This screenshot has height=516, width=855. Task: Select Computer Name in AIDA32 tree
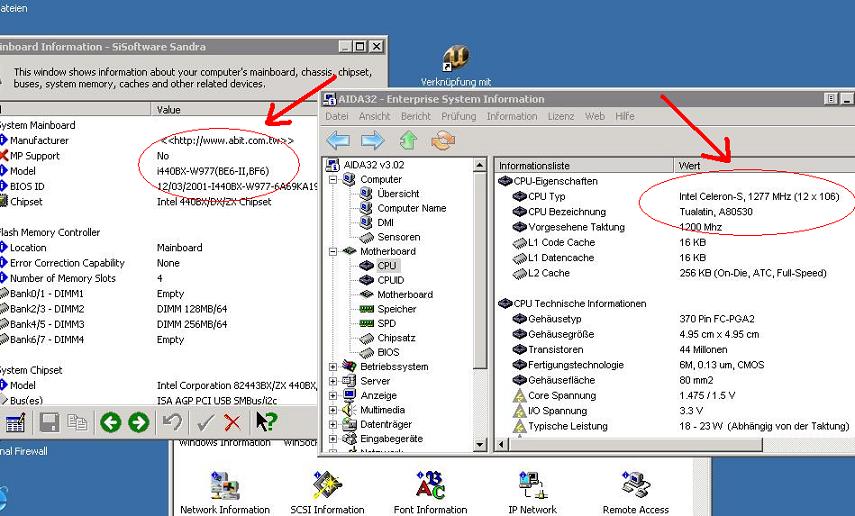(x=412, y=208)
